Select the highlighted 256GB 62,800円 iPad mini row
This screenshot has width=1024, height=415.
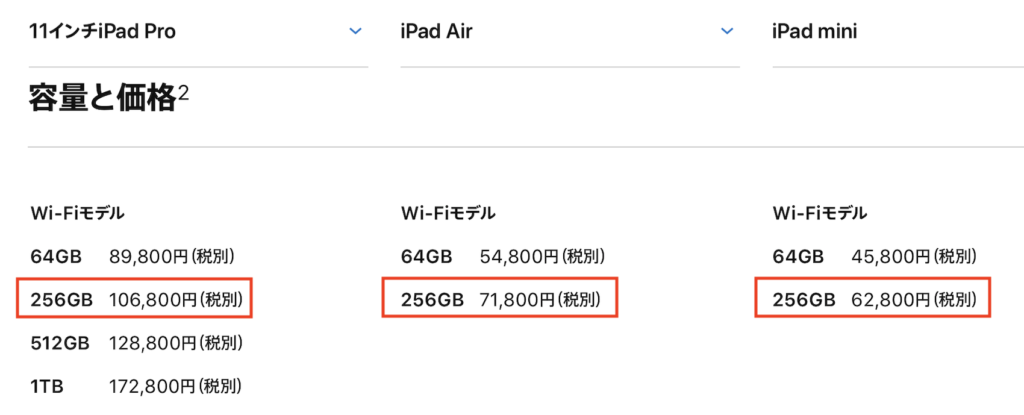click(x=872, y=299)
